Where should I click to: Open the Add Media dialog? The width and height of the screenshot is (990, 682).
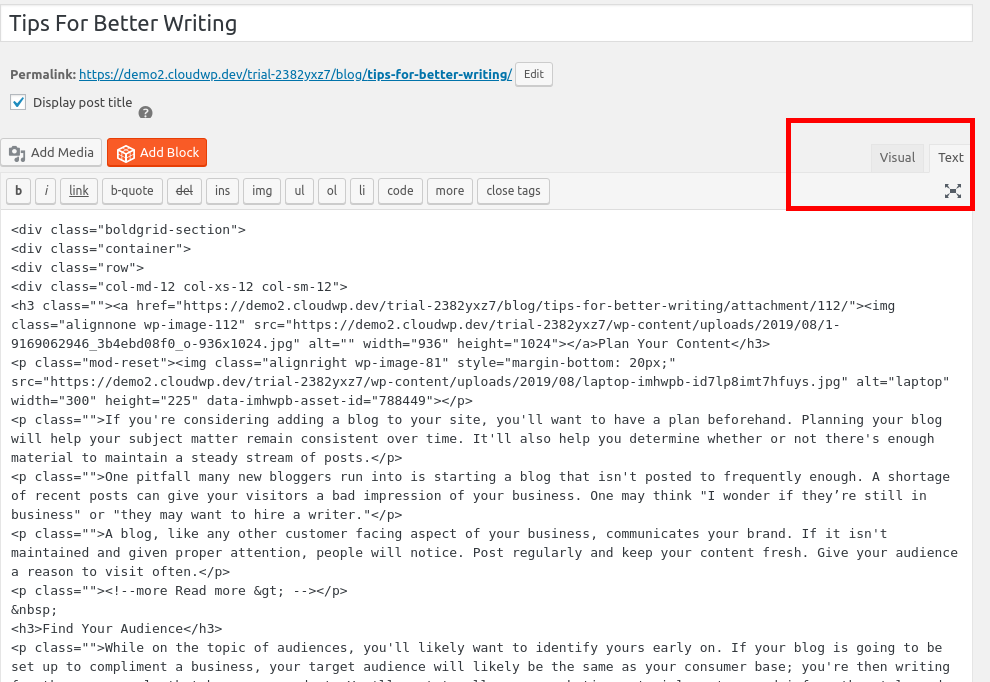[51, 153]
